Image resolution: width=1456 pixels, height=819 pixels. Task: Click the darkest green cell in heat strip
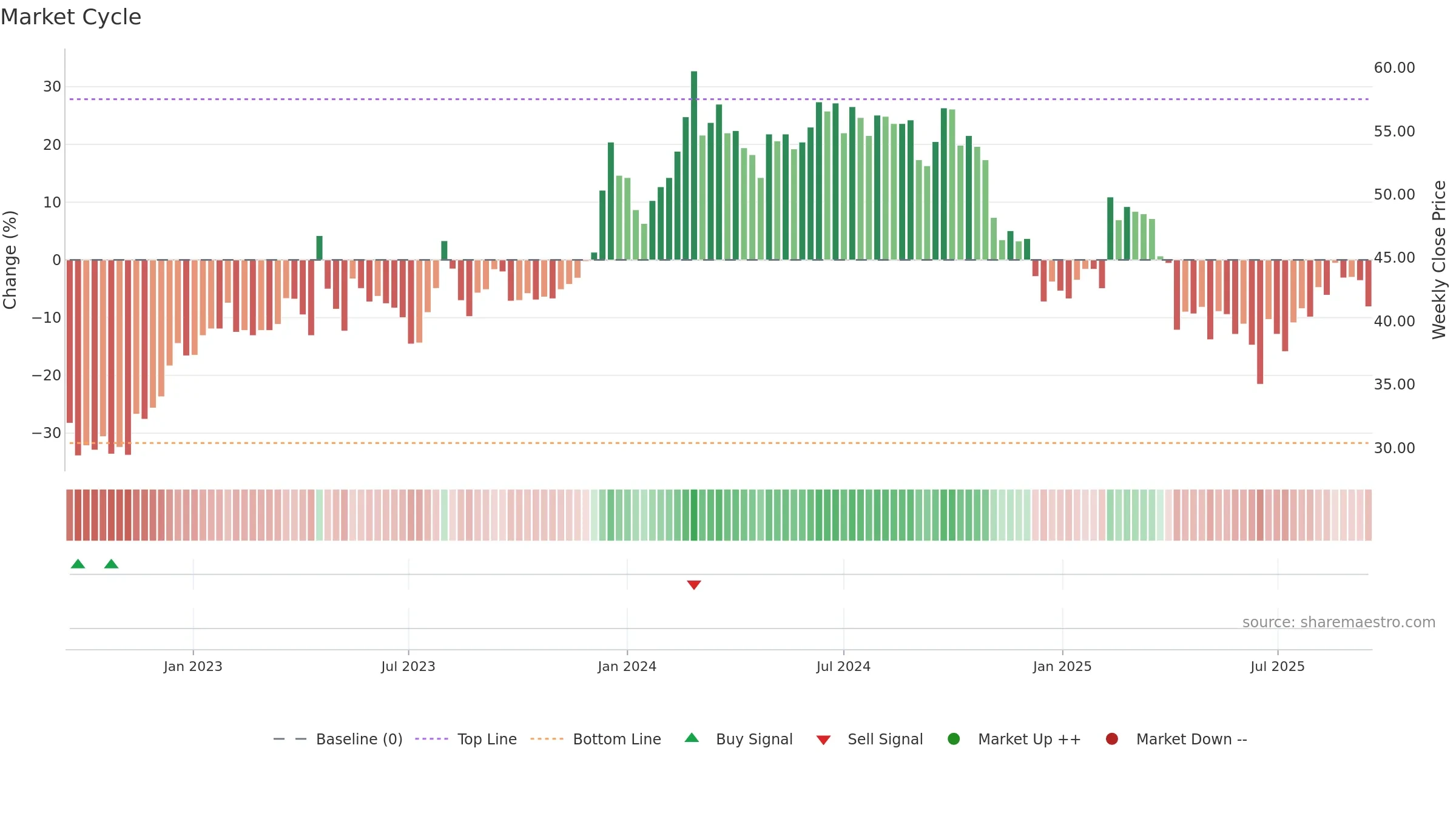694,515
